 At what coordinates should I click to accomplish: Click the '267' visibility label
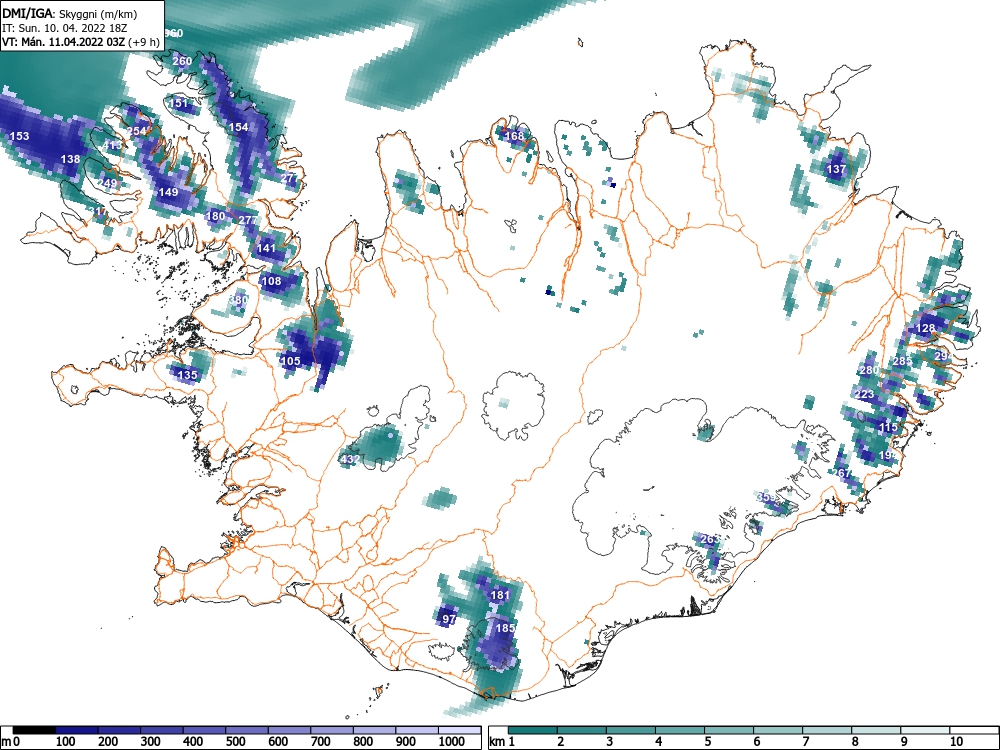pos(843,473)
